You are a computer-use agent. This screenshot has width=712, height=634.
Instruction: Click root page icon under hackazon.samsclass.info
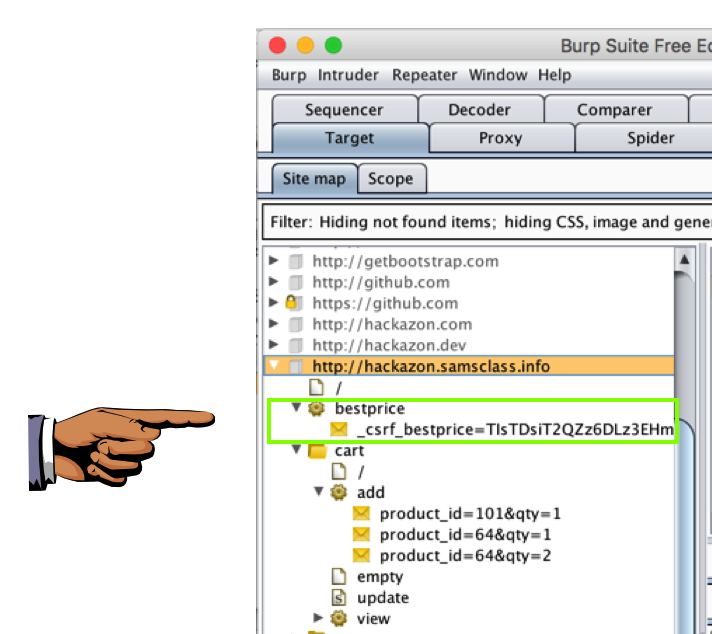tap(316, 387)
